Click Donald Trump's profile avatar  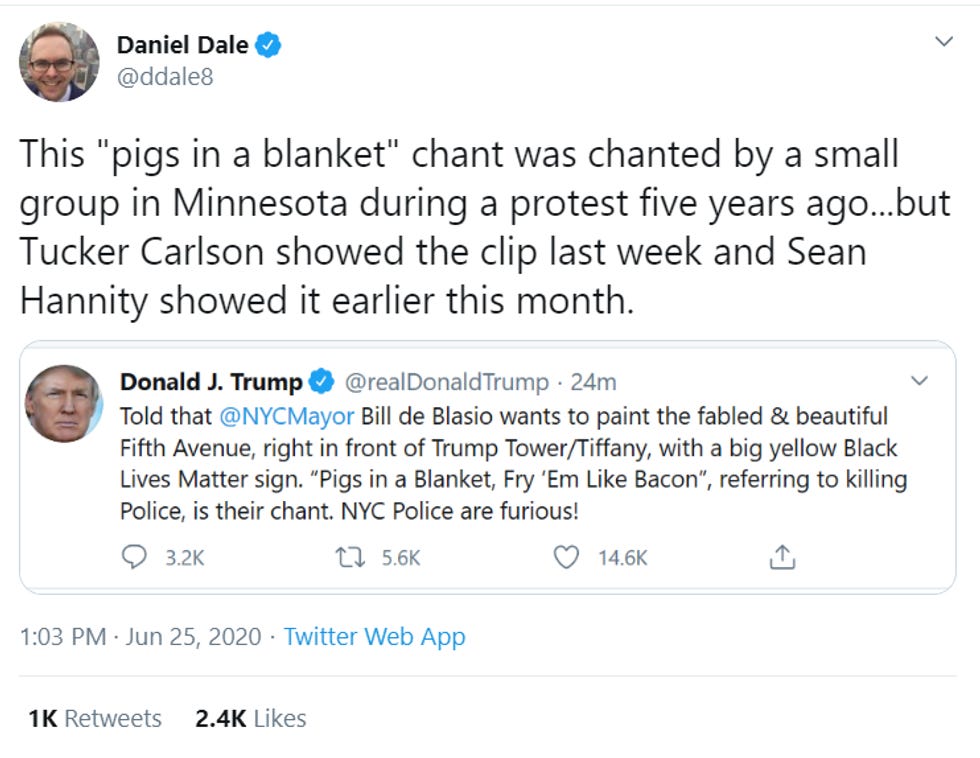68,388
